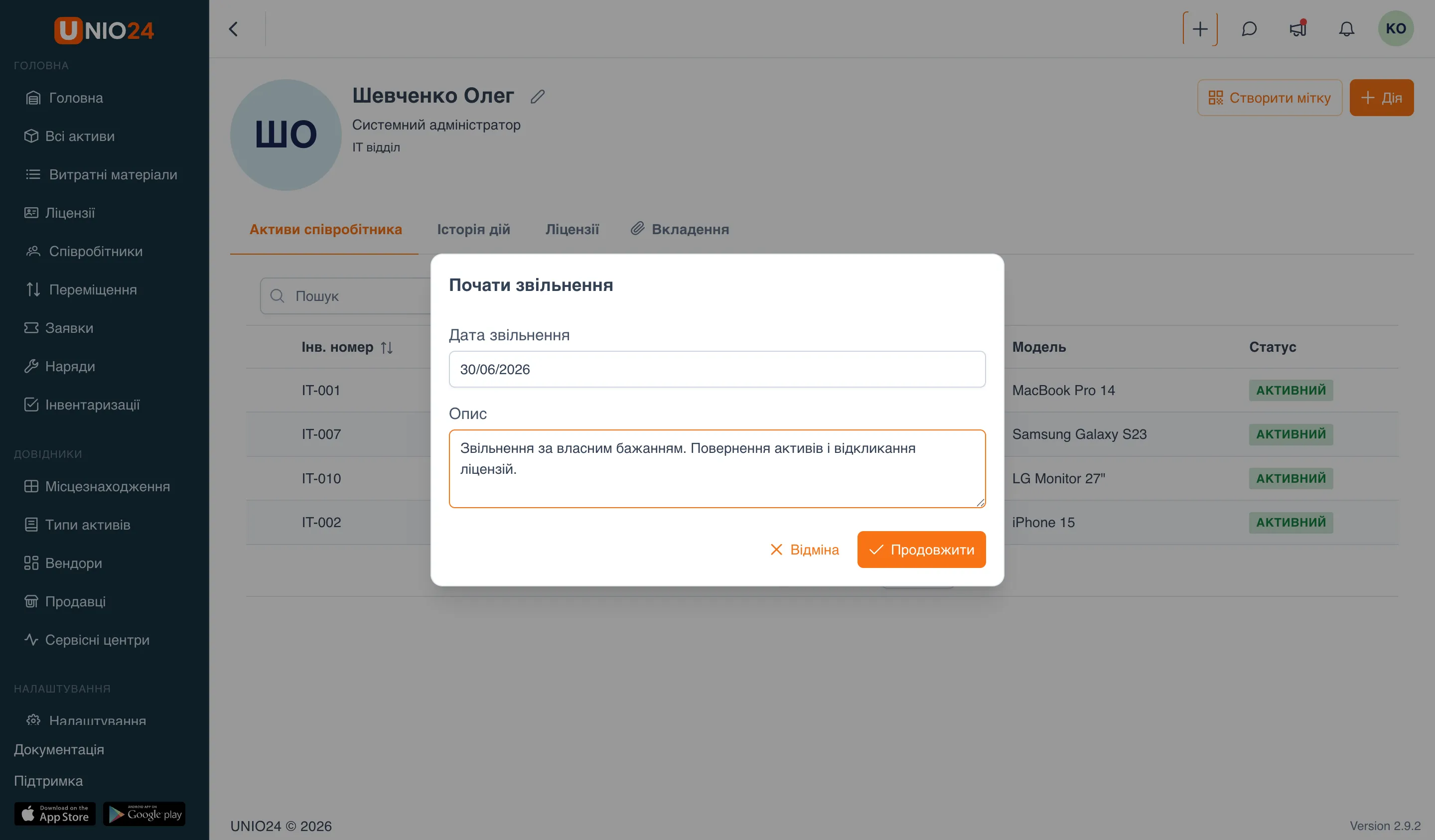Click the textarea resize handle

click(980, 502)
